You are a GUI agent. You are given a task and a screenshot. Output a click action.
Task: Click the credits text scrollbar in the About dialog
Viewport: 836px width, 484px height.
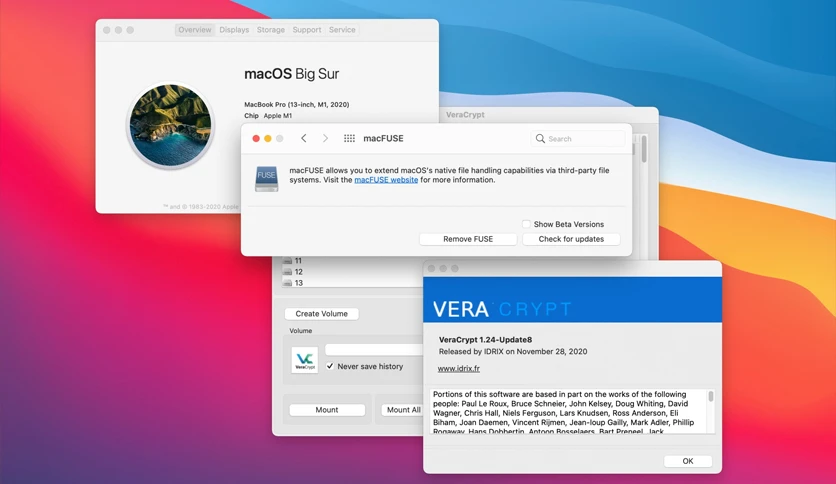point(711,397)
